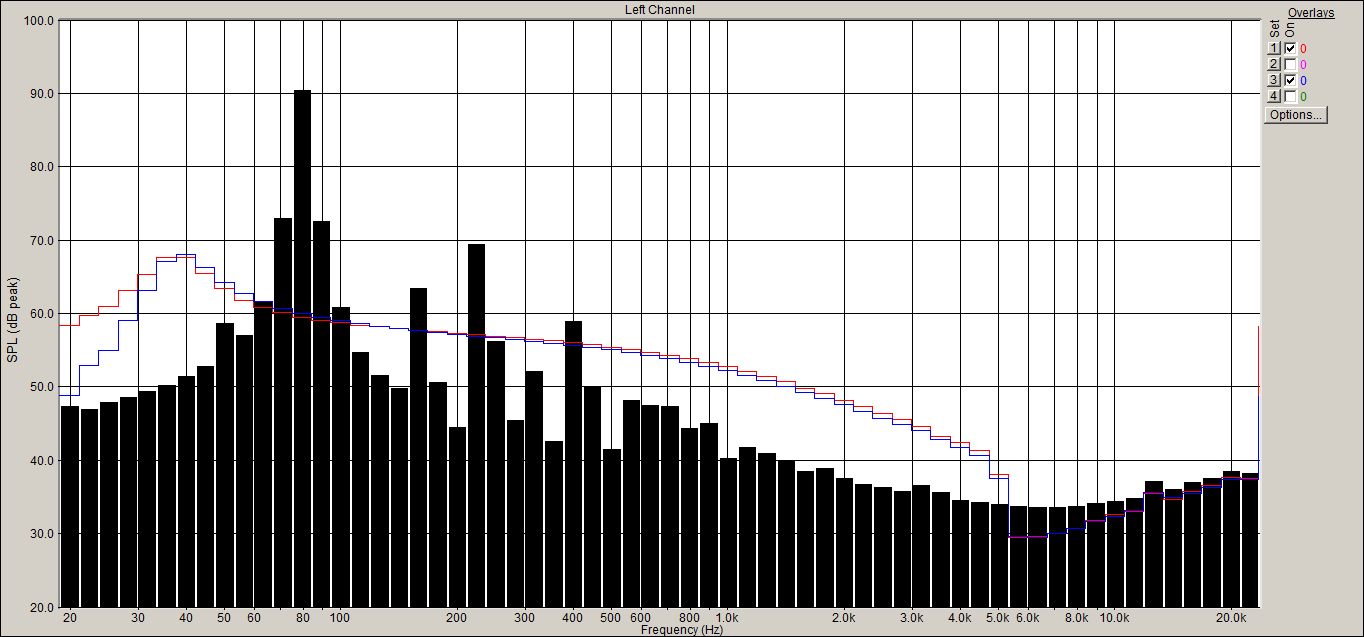Click the red 0 overlay value

[x=1303, y=49]
